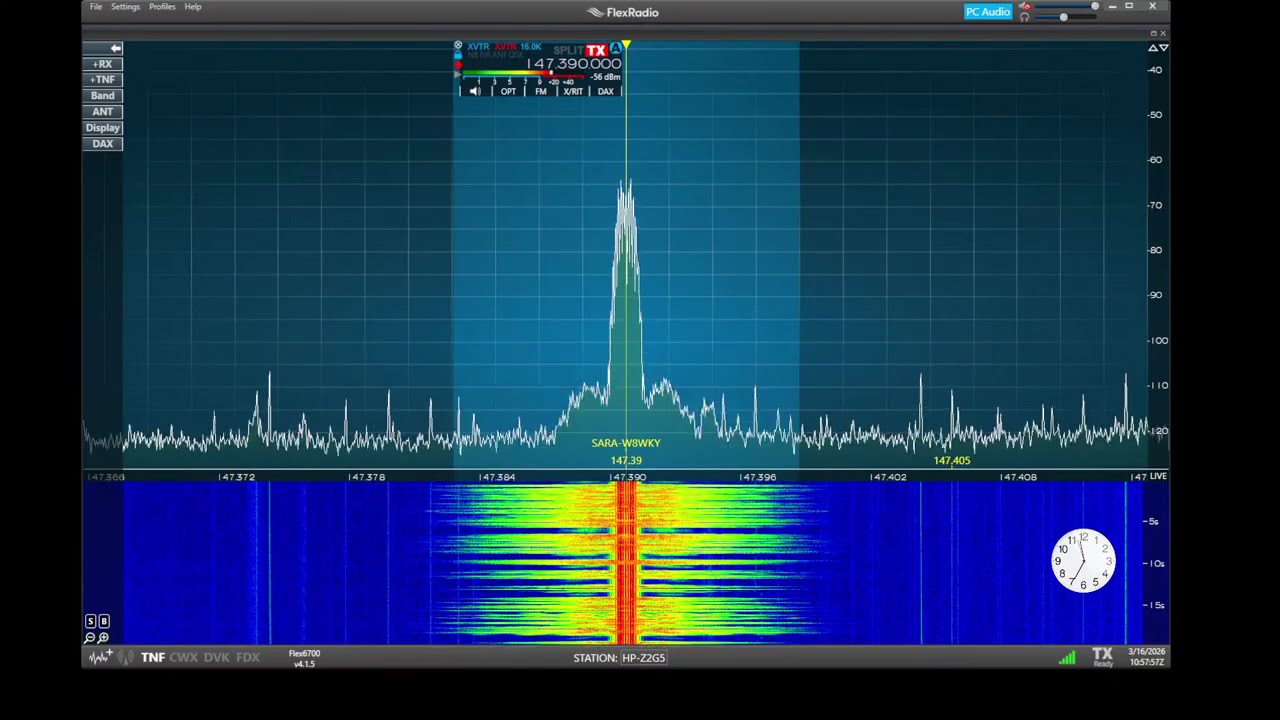Viewport: 1280px width, 720px height.
Task: Add a receiver with the +RX button
Action: coord(102,64)
